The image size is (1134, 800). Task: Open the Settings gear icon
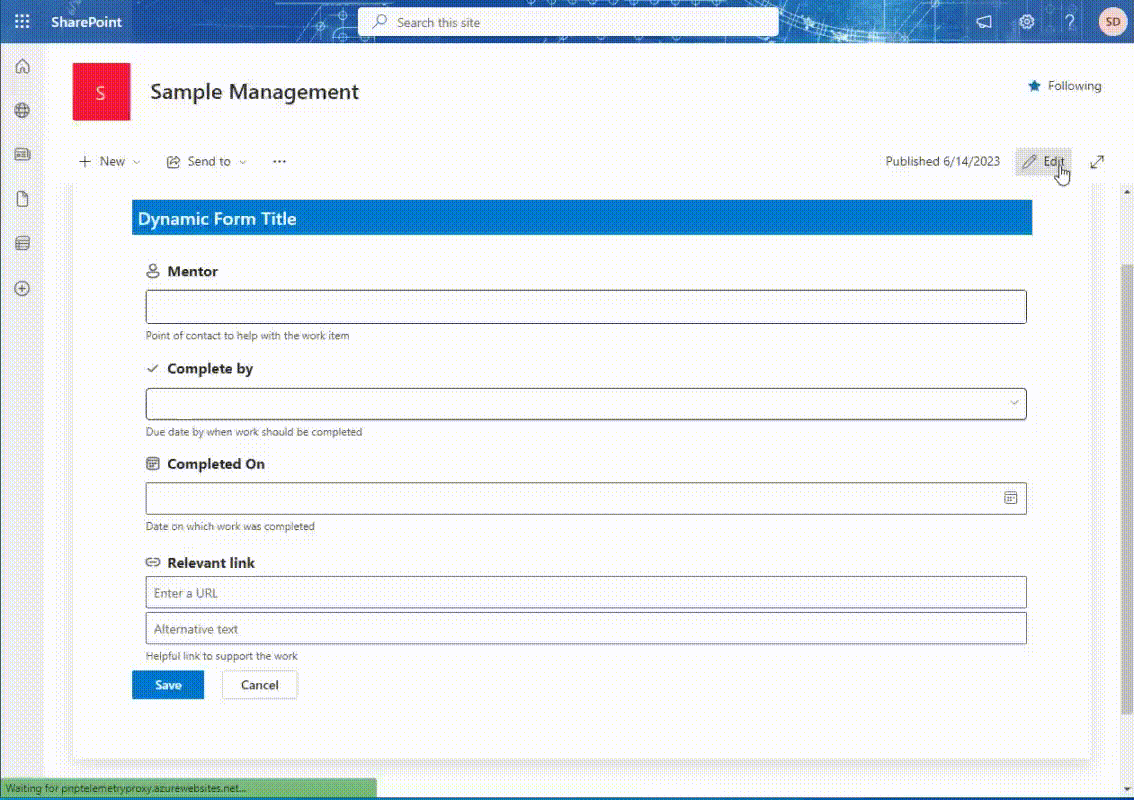click(1026, 22)
